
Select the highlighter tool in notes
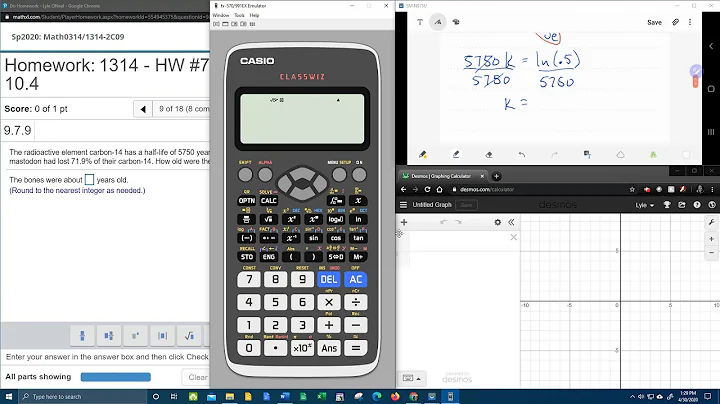[x=456, y=155]
